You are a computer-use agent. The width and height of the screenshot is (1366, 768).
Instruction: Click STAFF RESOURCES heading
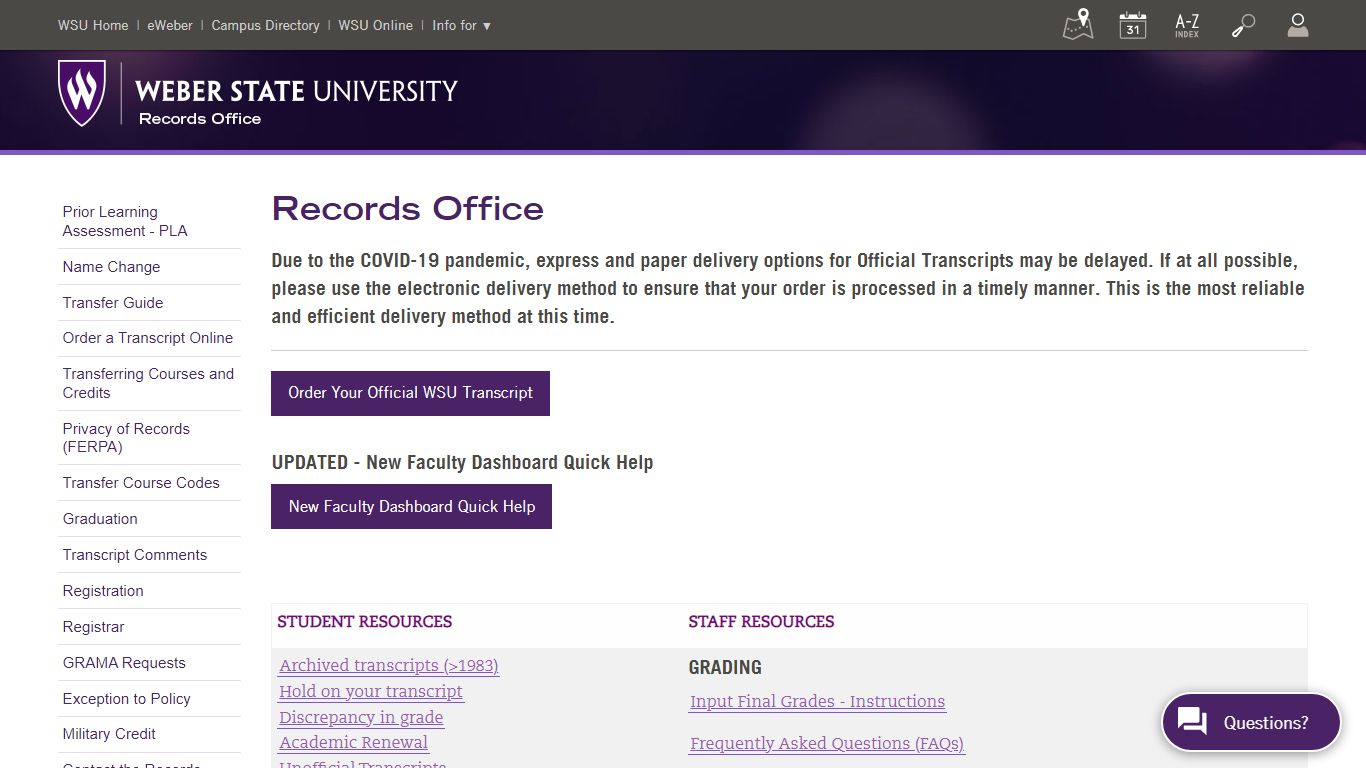click(x=761, y=622)
